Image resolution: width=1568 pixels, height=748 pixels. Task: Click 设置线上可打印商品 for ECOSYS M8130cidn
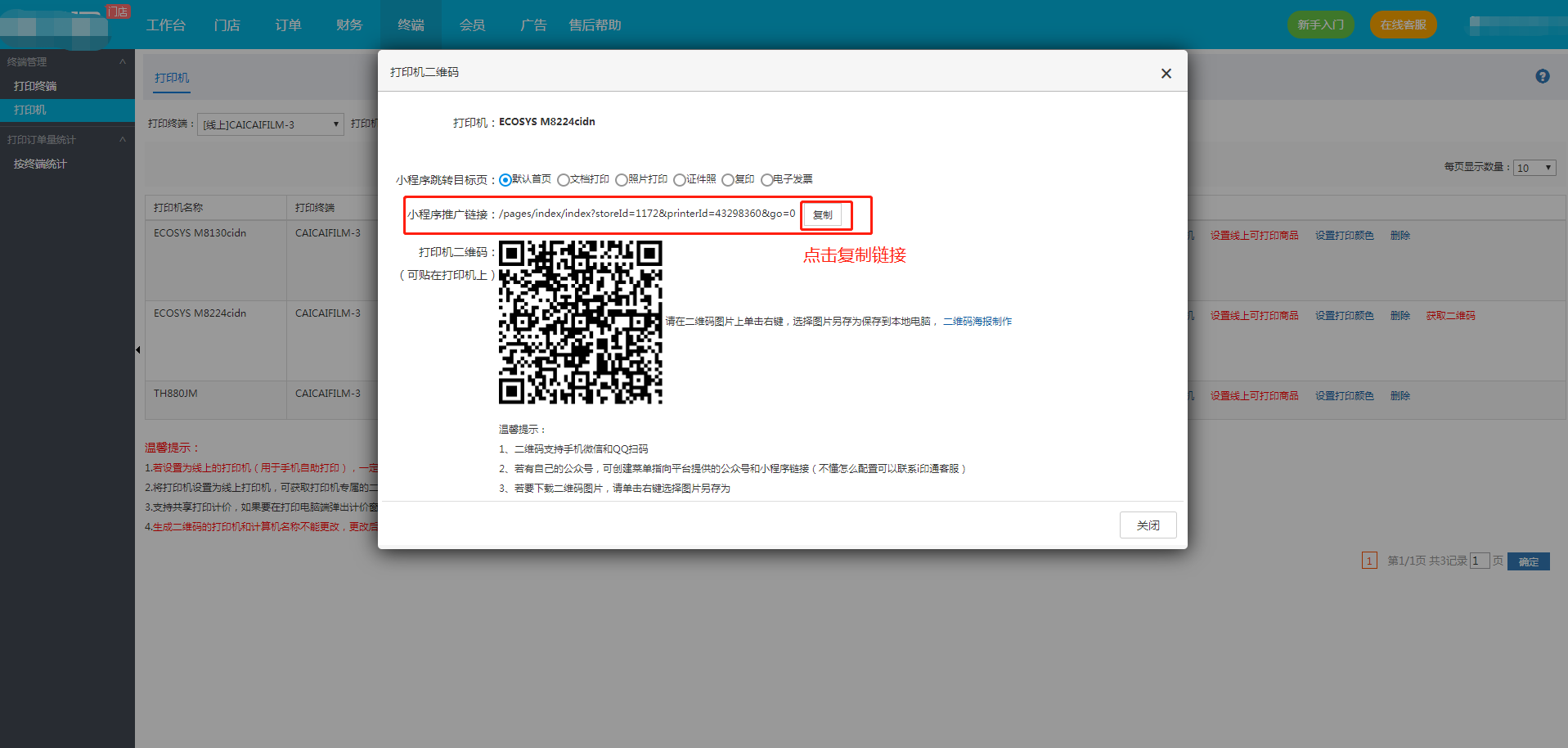coord(1254,236)
